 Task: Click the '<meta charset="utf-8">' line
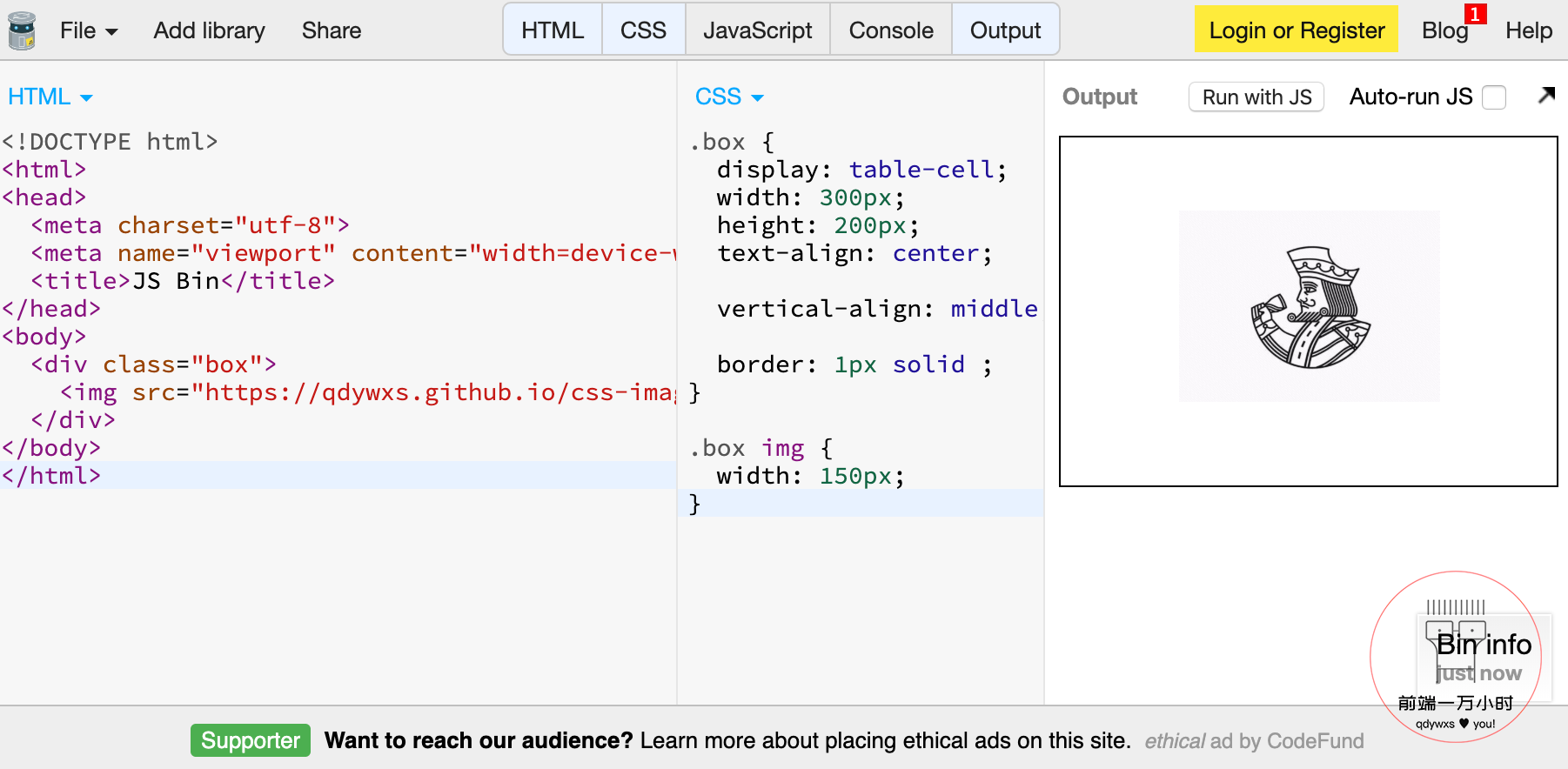pyautogui.click(x=190, y=225)
